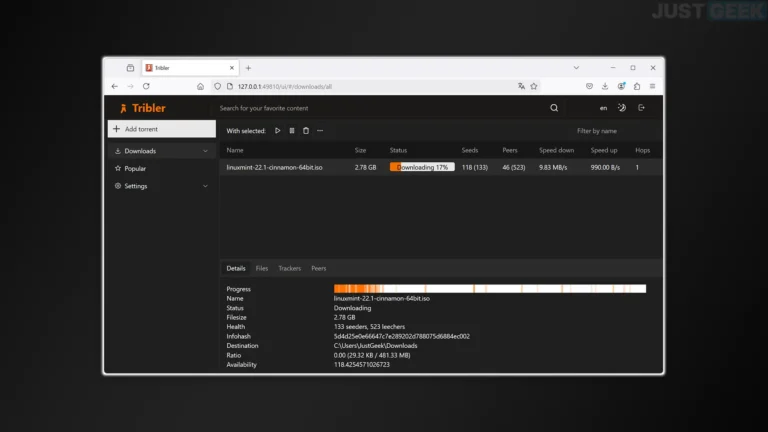768x432 pixels.
Task: Click the torrent pieces progress bar
Action: pos(489,289)
